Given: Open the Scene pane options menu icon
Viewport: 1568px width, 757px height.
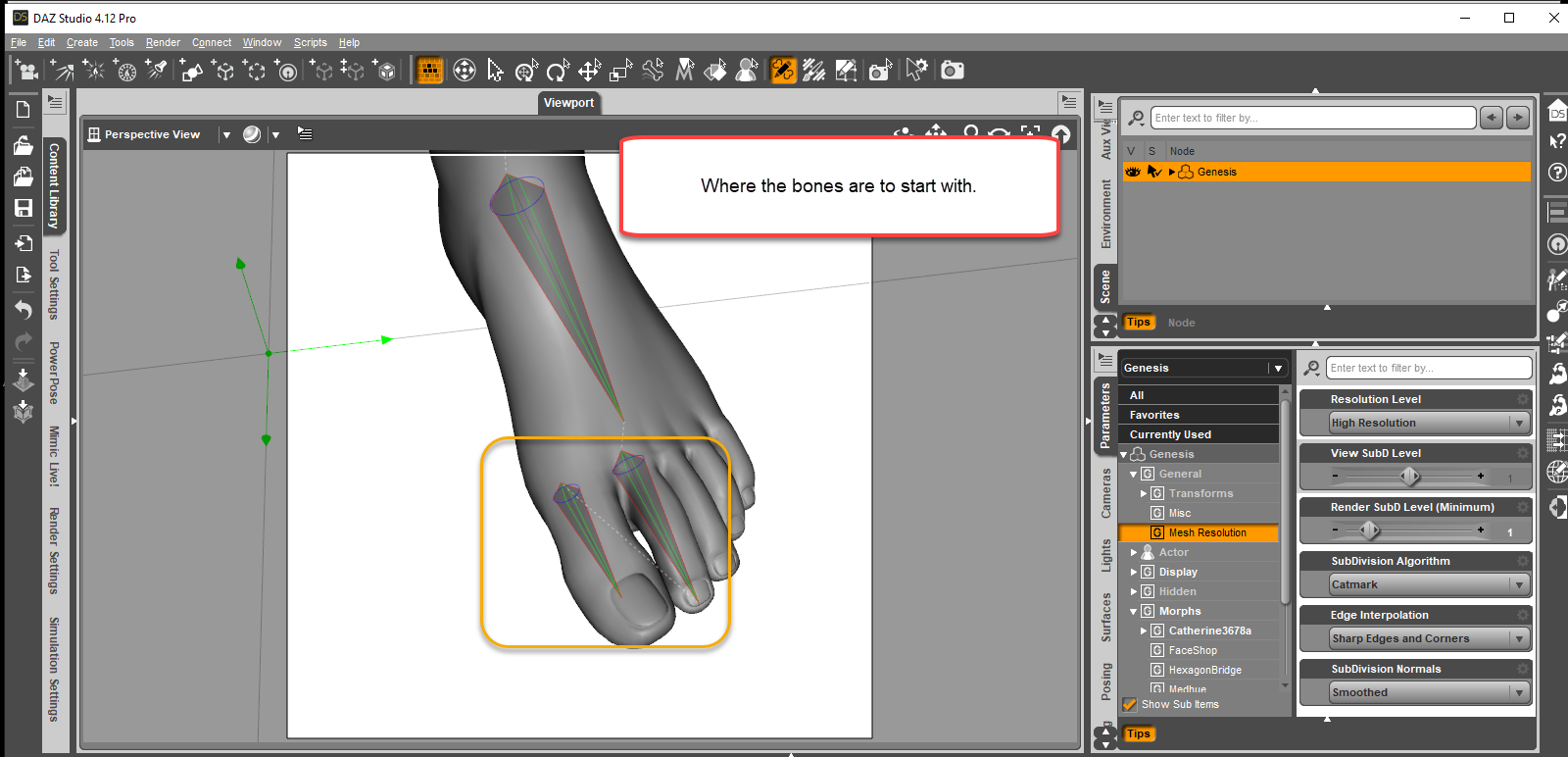Looking at the screenshot, I should [1105, 106].
